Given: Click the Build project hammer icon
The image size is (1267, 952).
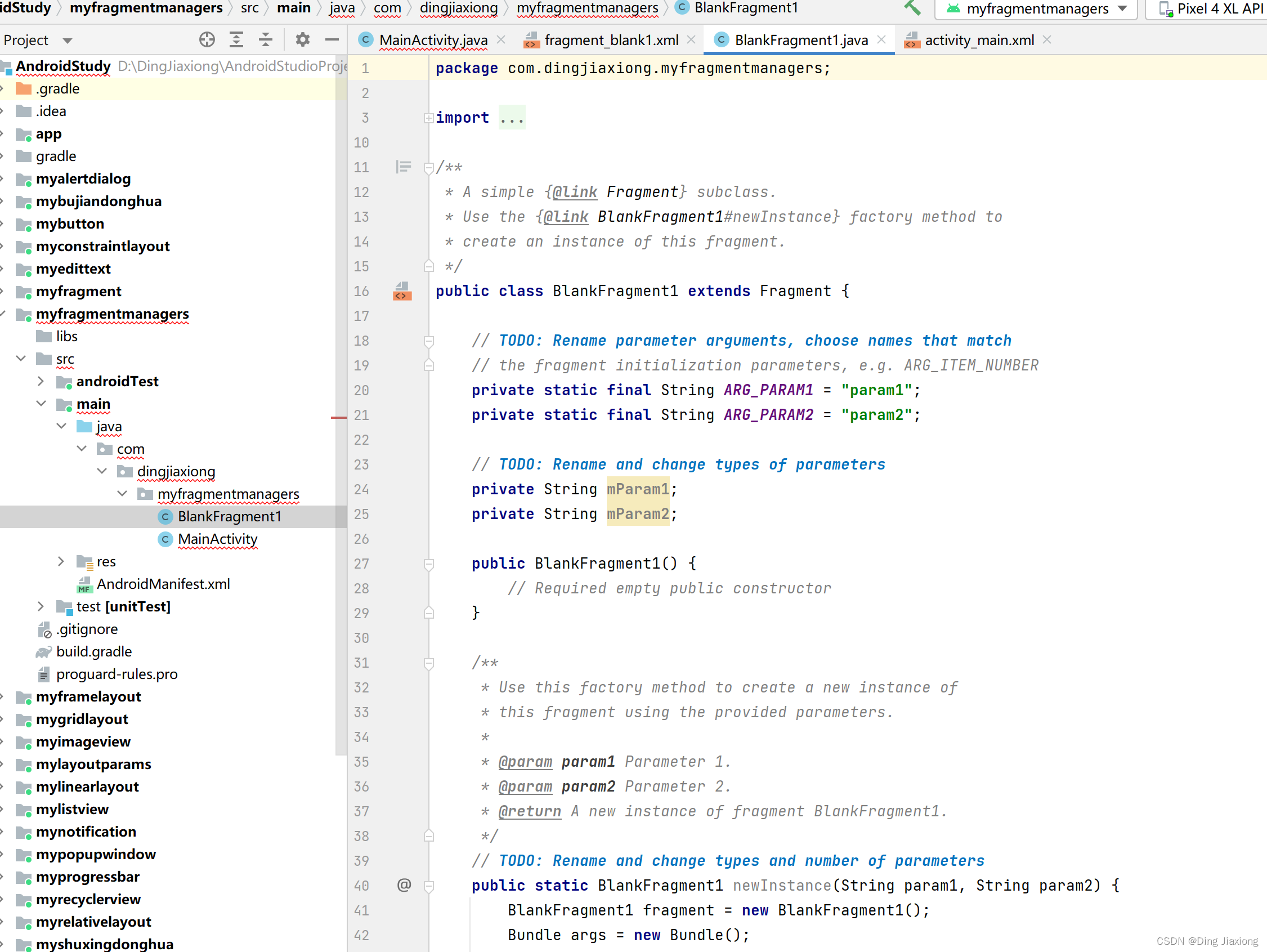Looking at the screenshot, I should coord(912,8).
